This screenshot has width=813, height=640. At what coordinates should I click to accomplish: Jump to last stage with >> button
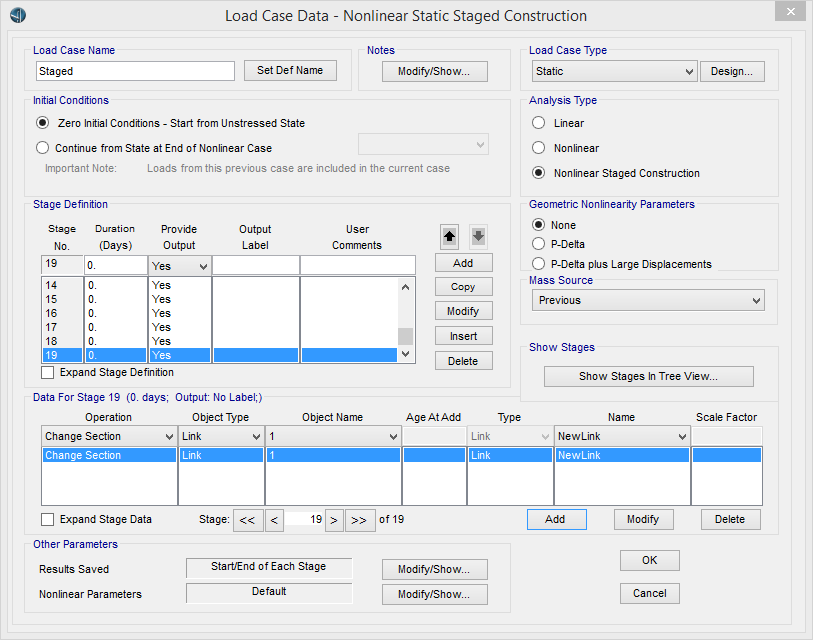361,519
